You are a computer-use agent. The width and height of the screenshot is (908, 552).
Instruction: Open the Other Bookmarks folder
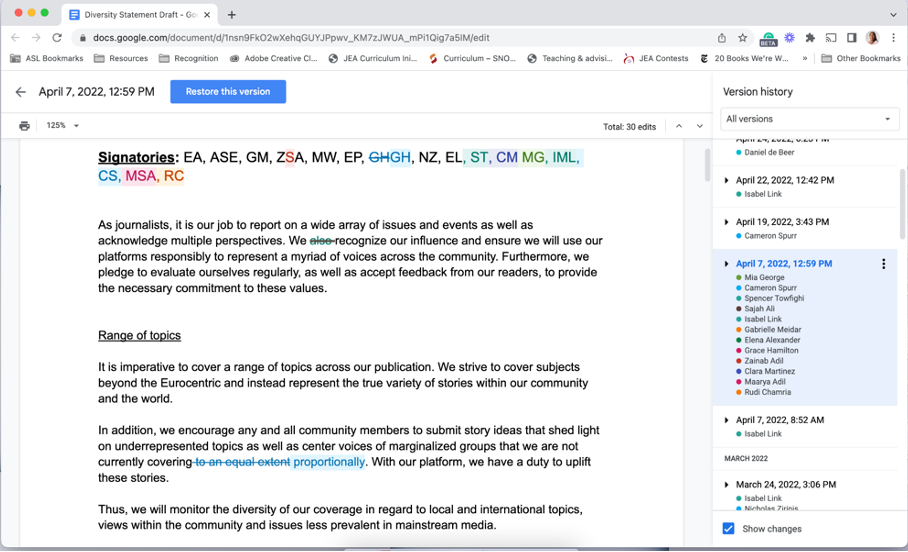[x=861, y=59]
